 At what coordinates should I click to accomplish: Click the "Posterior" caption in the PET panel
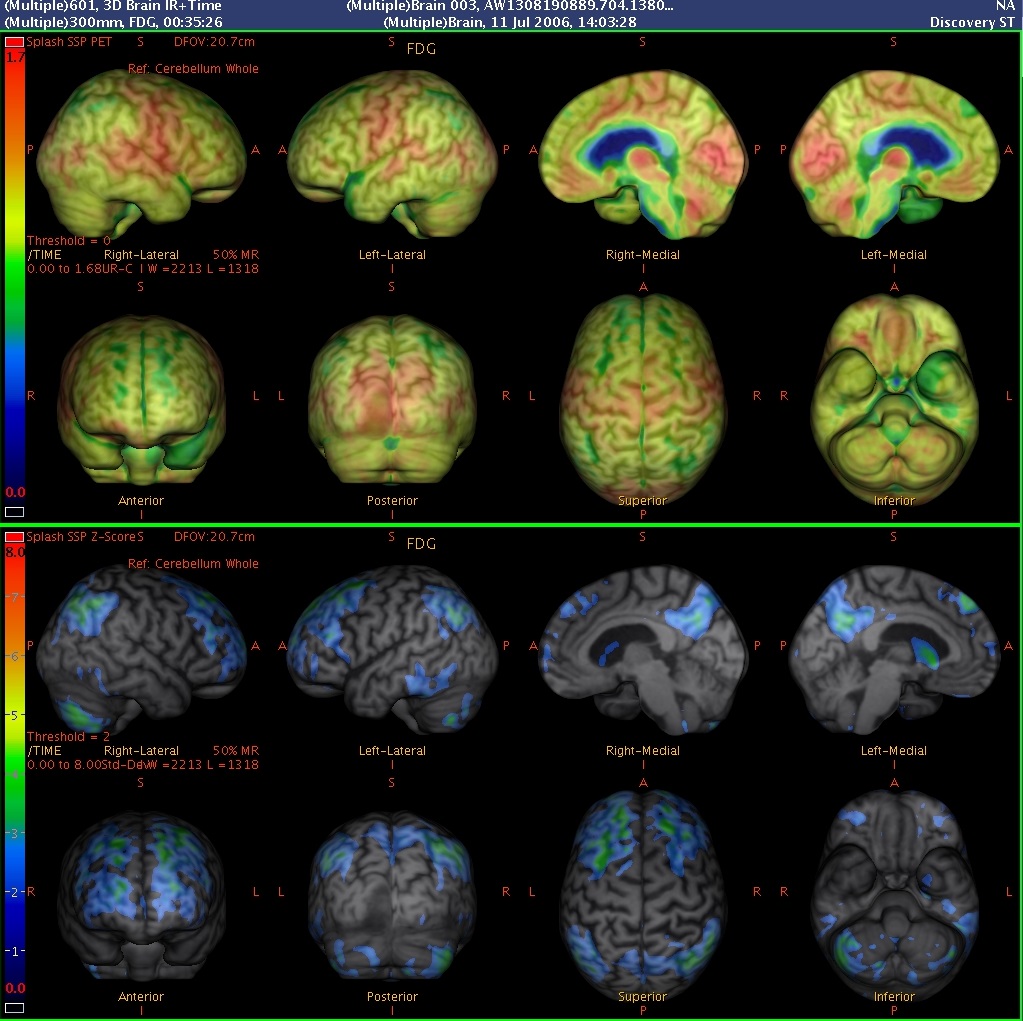coord(392,501)
